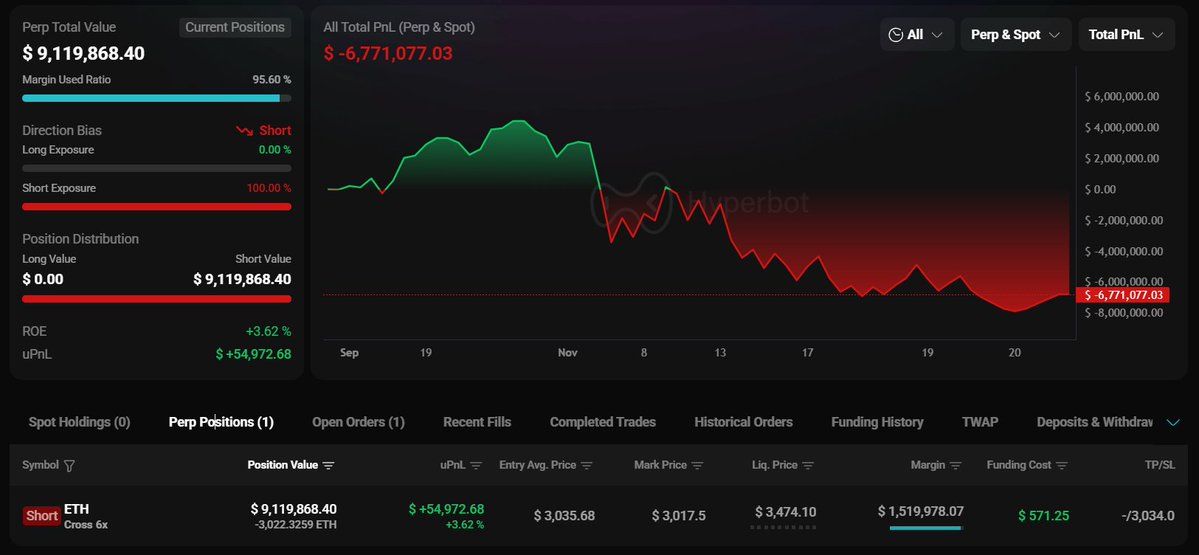Click the Short Value $9,119,868.40 figure
This screenshot has width=1199, height=555.
[x=242, y=279]
